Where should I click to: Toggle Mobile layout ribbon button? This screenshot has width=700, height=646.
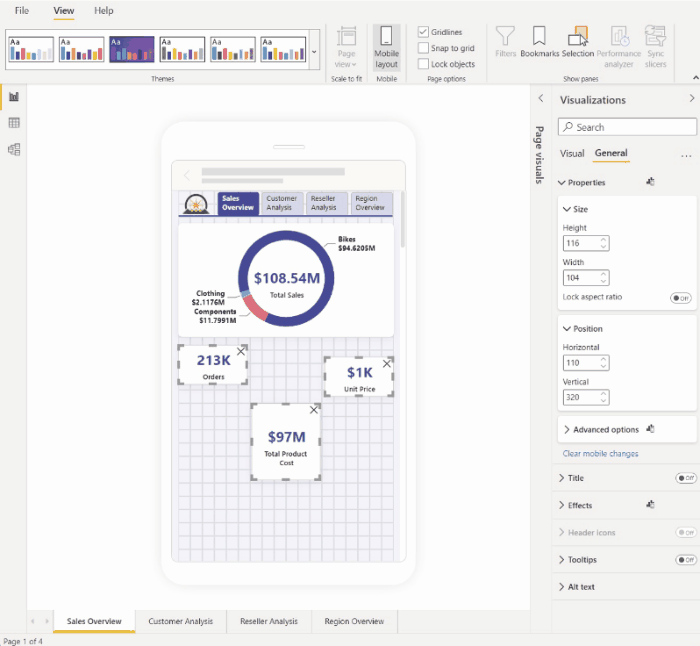coord(386,47)
